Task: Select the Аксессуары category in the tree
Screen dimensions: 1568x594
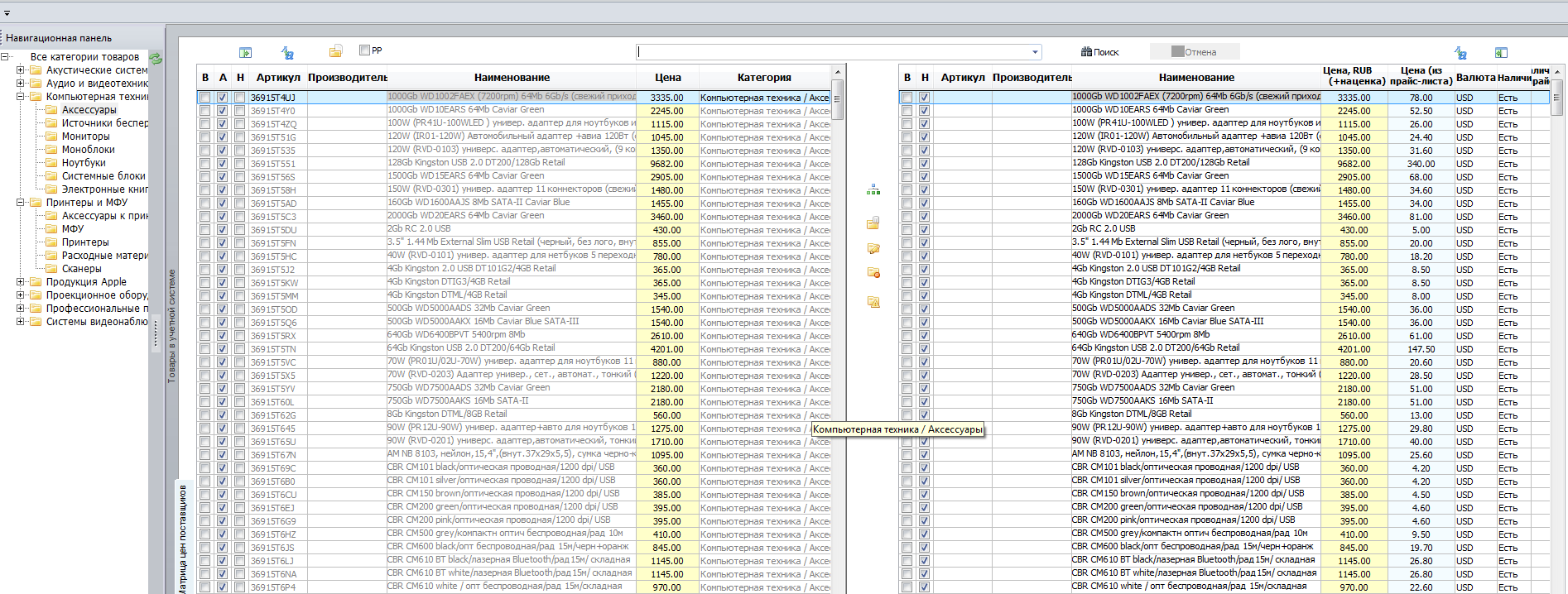Action: click(89, 110)
